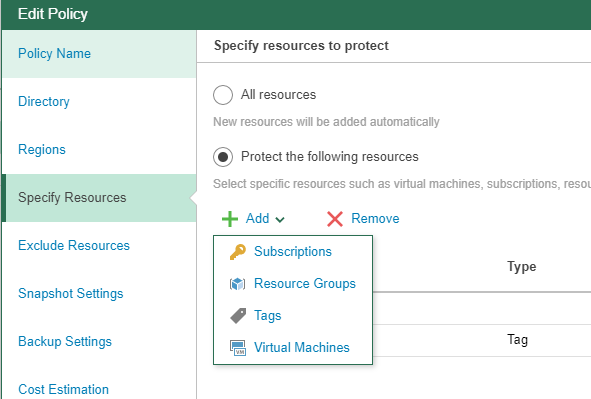Click the Specify resources to protect heading
Viewport: 591px width, 399px height.
pos(301,46)
